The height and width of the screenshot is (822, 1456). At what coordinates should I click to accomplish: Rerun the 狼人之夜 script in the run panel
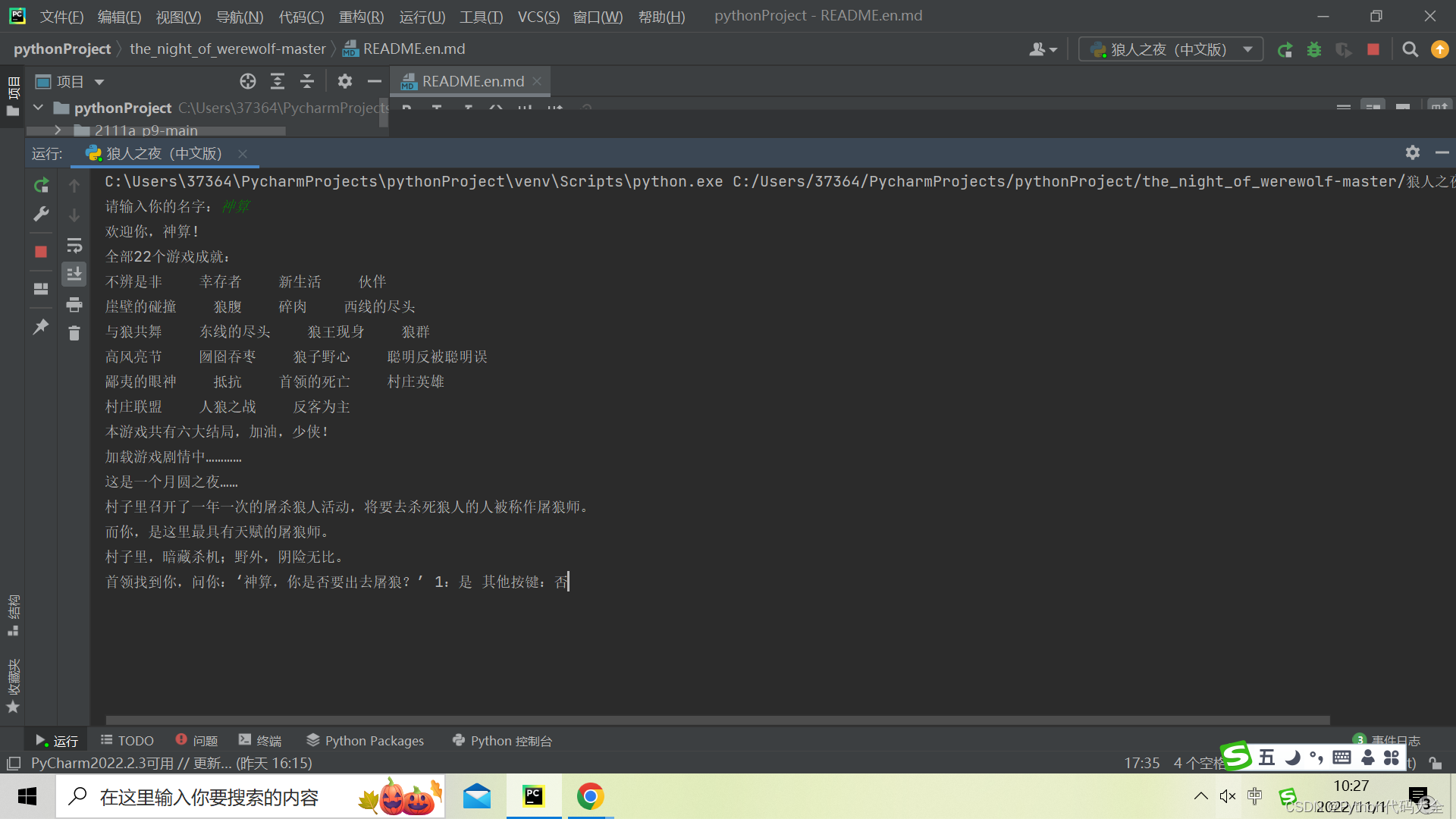[x=42, y=185]
